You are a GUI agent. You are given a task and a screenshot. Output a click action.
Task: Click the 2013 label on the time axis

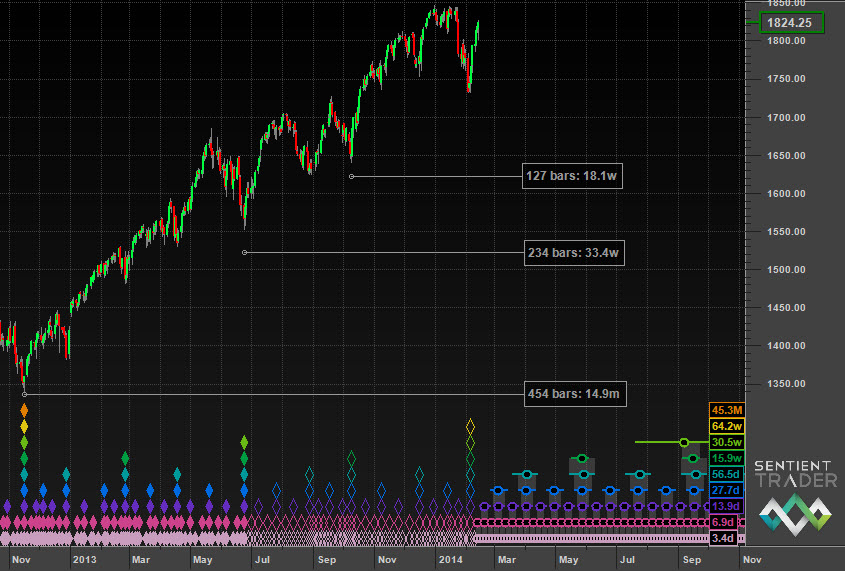[84, 560]
